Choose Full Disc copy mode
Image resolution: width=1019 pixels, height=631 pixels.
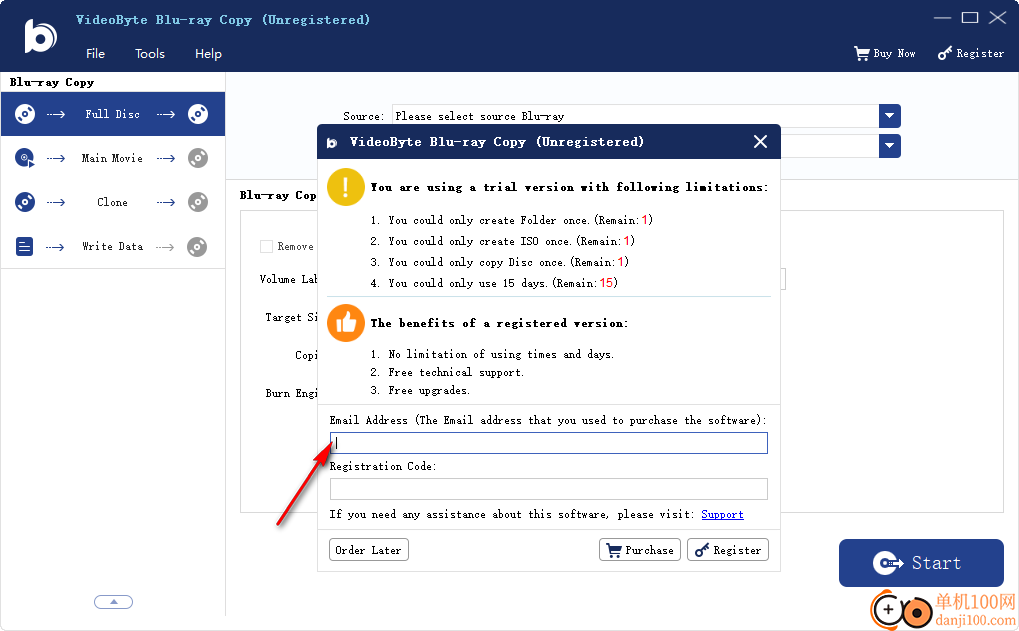113,114
